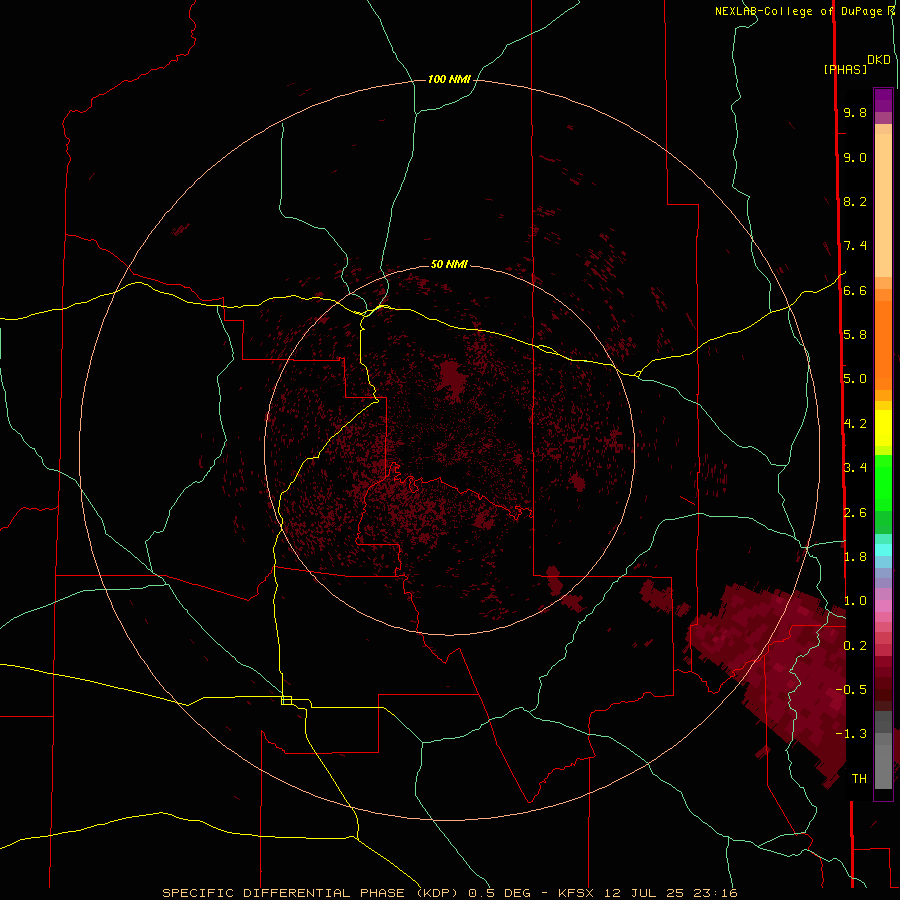Pick the peach swatch in the color bar

point(883,205)
